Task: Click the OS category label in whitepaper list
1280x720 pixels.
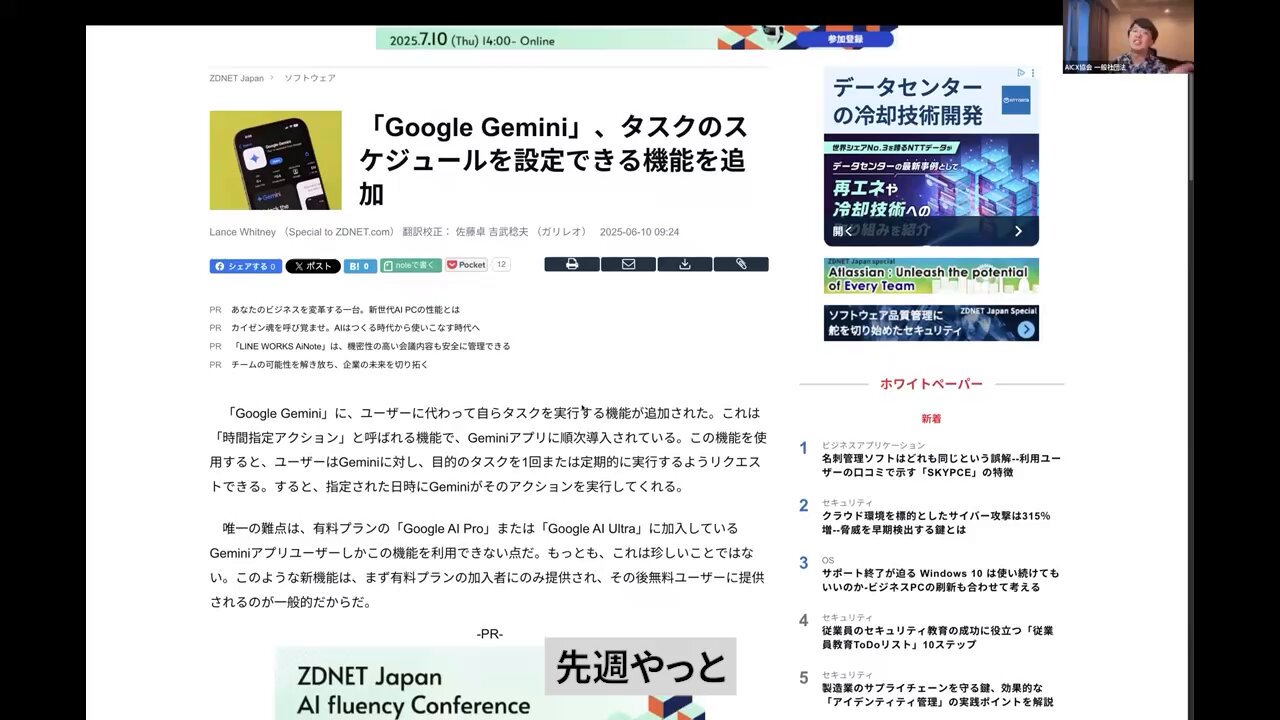Action: point(828,560)
